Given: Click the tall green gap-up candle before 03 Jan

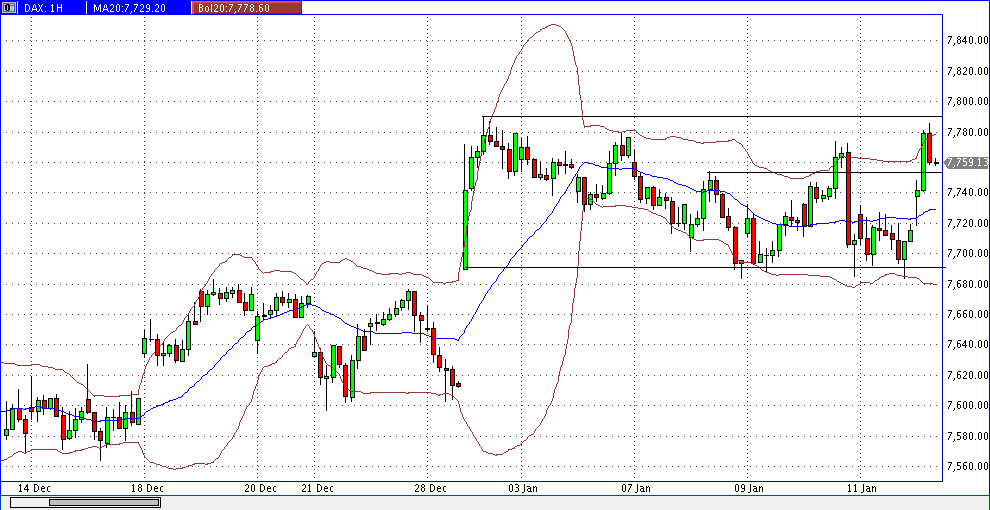Looking at the screenshot, I should (465, 230).
